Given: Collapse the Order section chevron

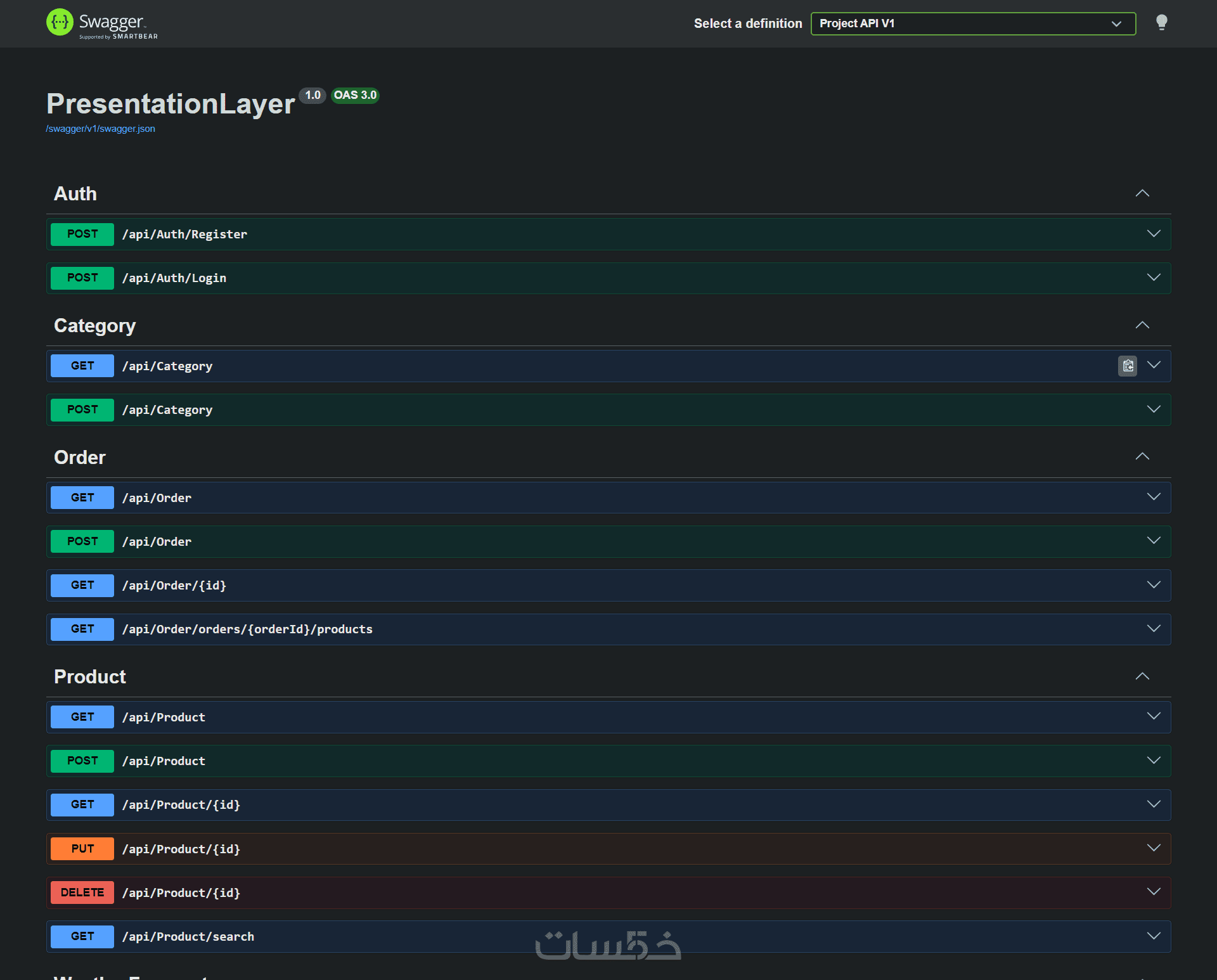Looking at the screenshot, I should point(1142,456).
